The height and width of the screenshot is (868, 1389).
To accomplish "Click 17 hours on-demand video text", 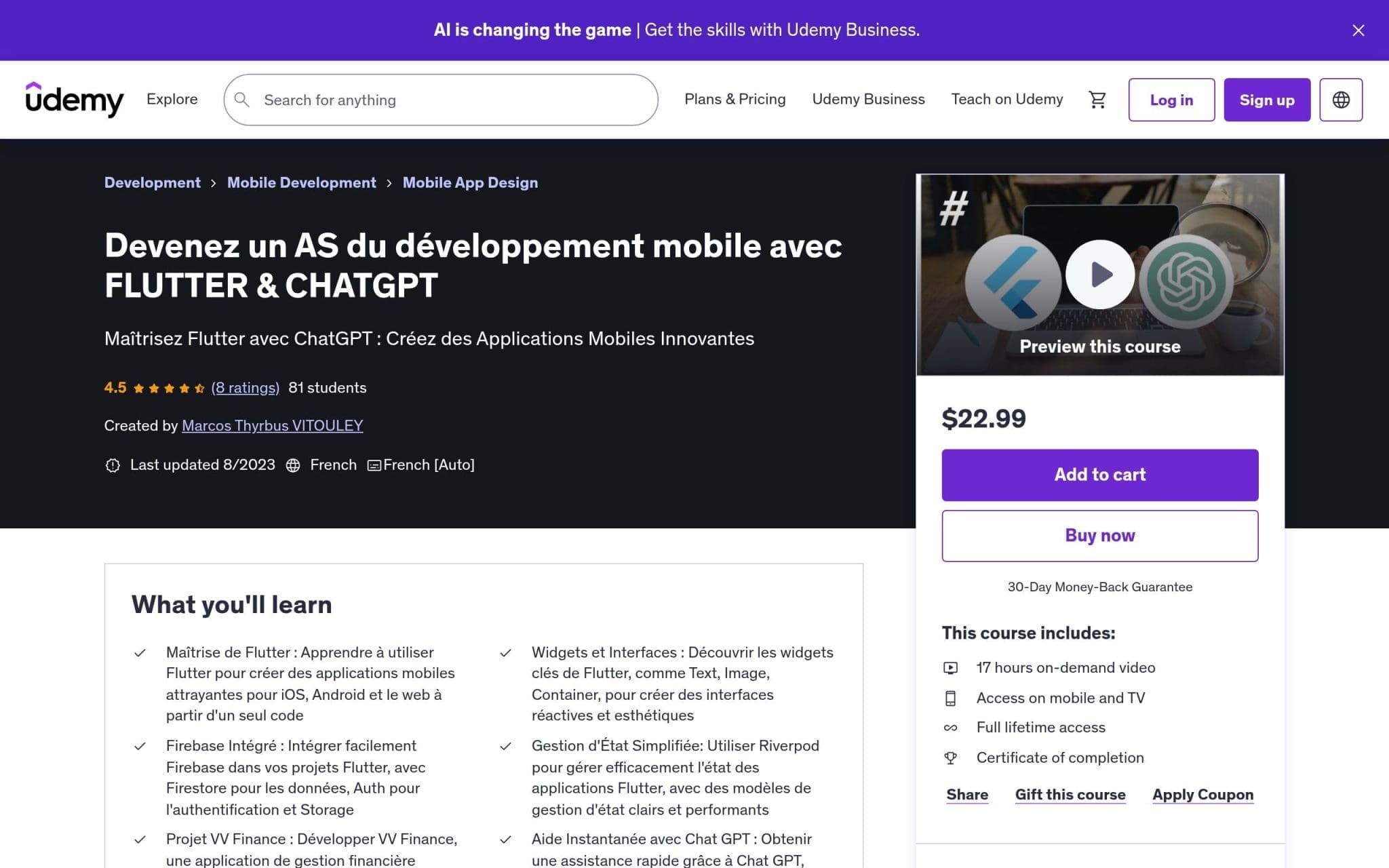I will pyautogui.click(x=1065, y=668).
